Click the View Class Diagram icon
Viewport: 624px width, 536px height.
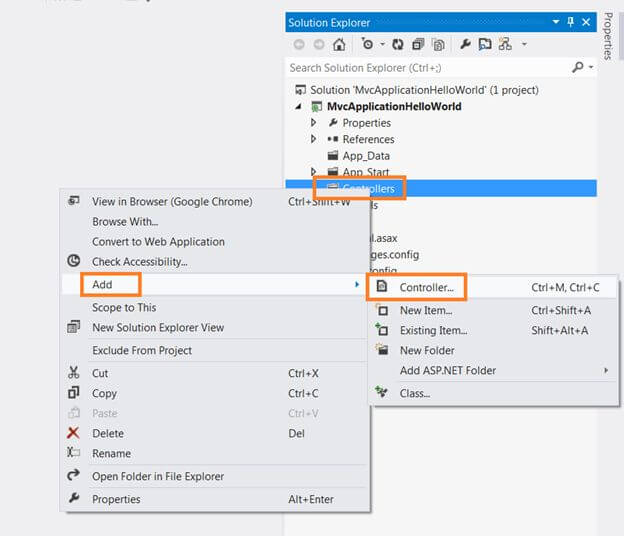(505, 44)
